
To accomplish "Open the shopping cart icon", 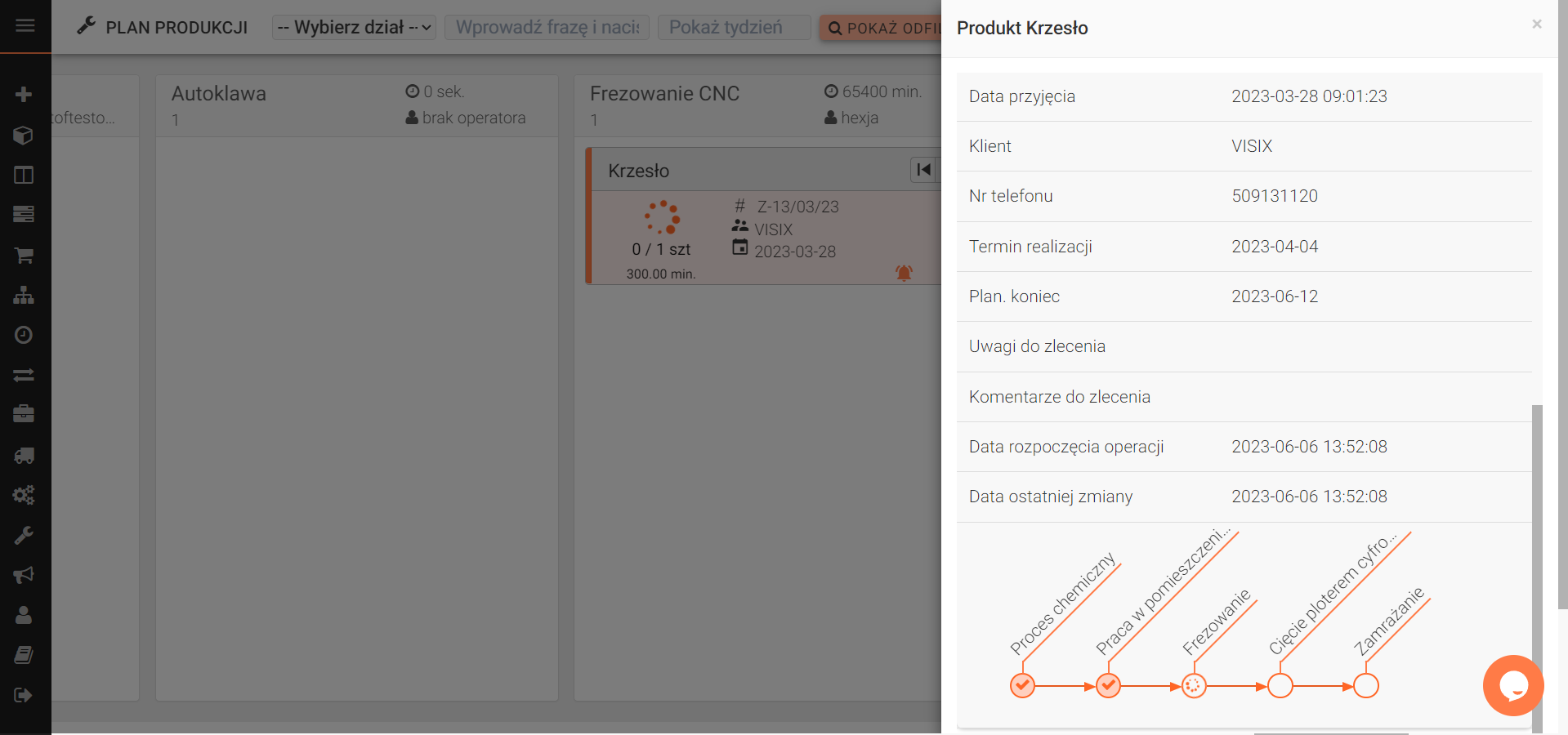I will coord(24,256).
